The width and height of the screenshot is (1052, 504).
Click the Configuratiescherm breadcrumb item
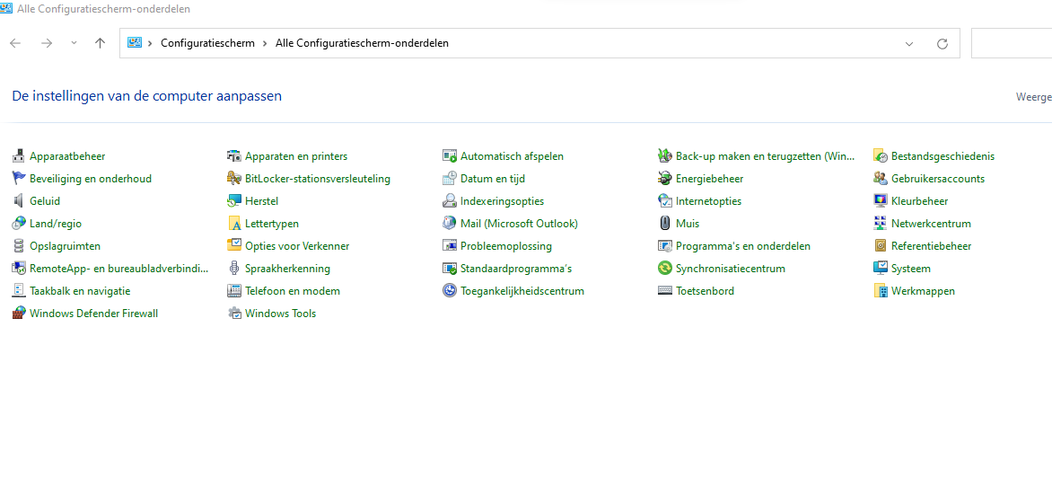[208, 44]
